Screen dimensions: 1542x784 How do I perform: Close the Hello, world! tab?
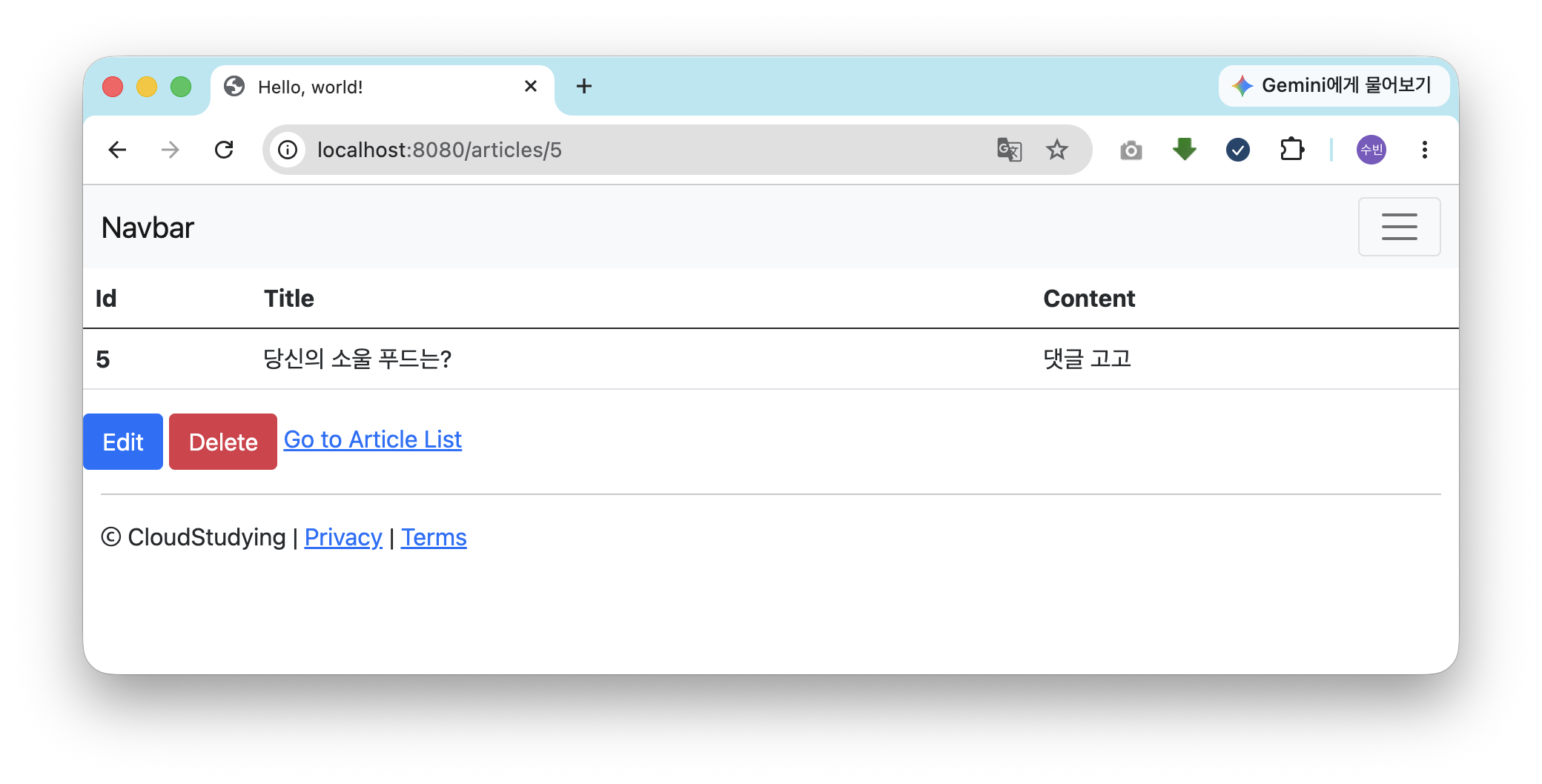[531, 87]
